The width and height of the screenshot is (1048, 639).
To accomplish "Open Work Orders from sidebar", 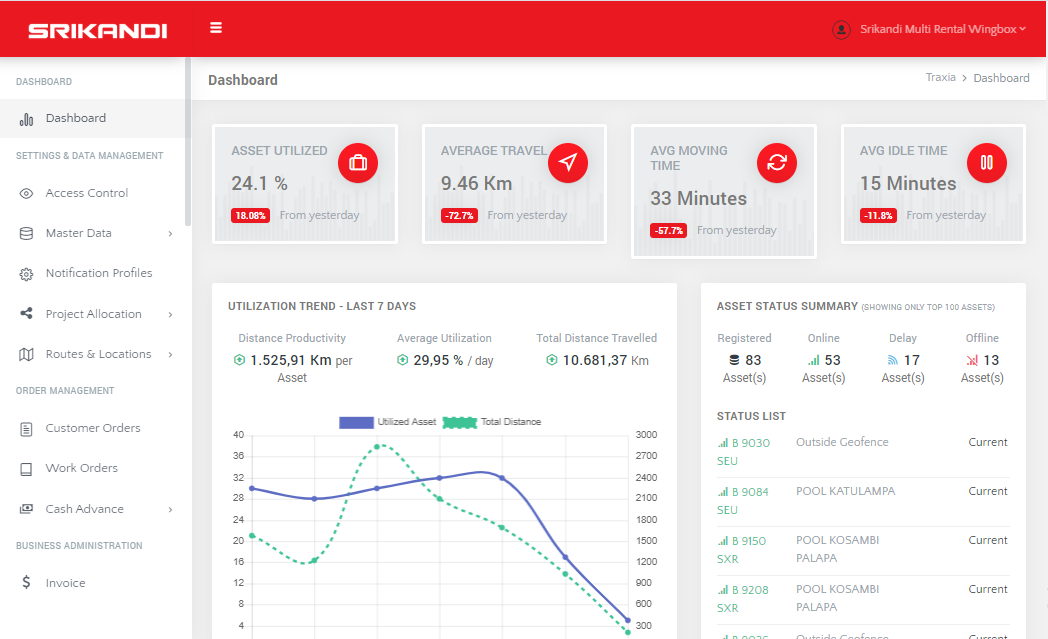I will point(81,468).
